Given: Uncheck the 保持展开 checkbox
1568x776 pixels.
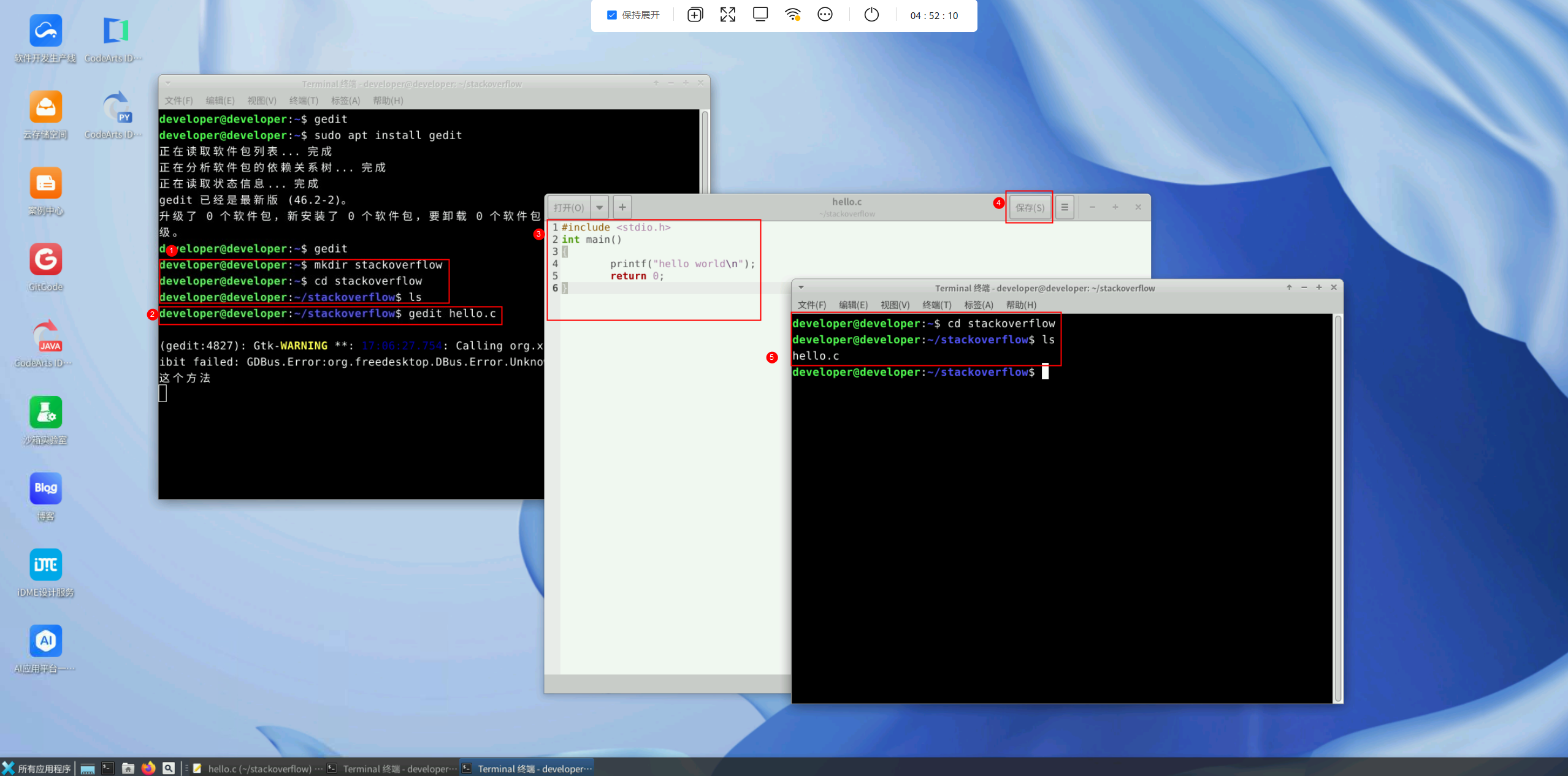Looking at the screenshot, I should (x=611, y=15).
